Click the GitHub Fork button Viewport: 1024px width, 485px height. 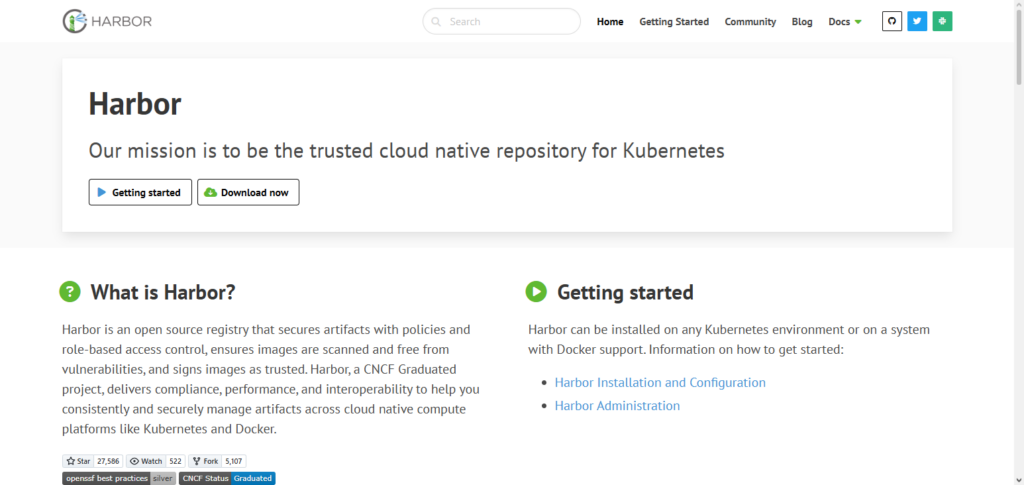204,461
